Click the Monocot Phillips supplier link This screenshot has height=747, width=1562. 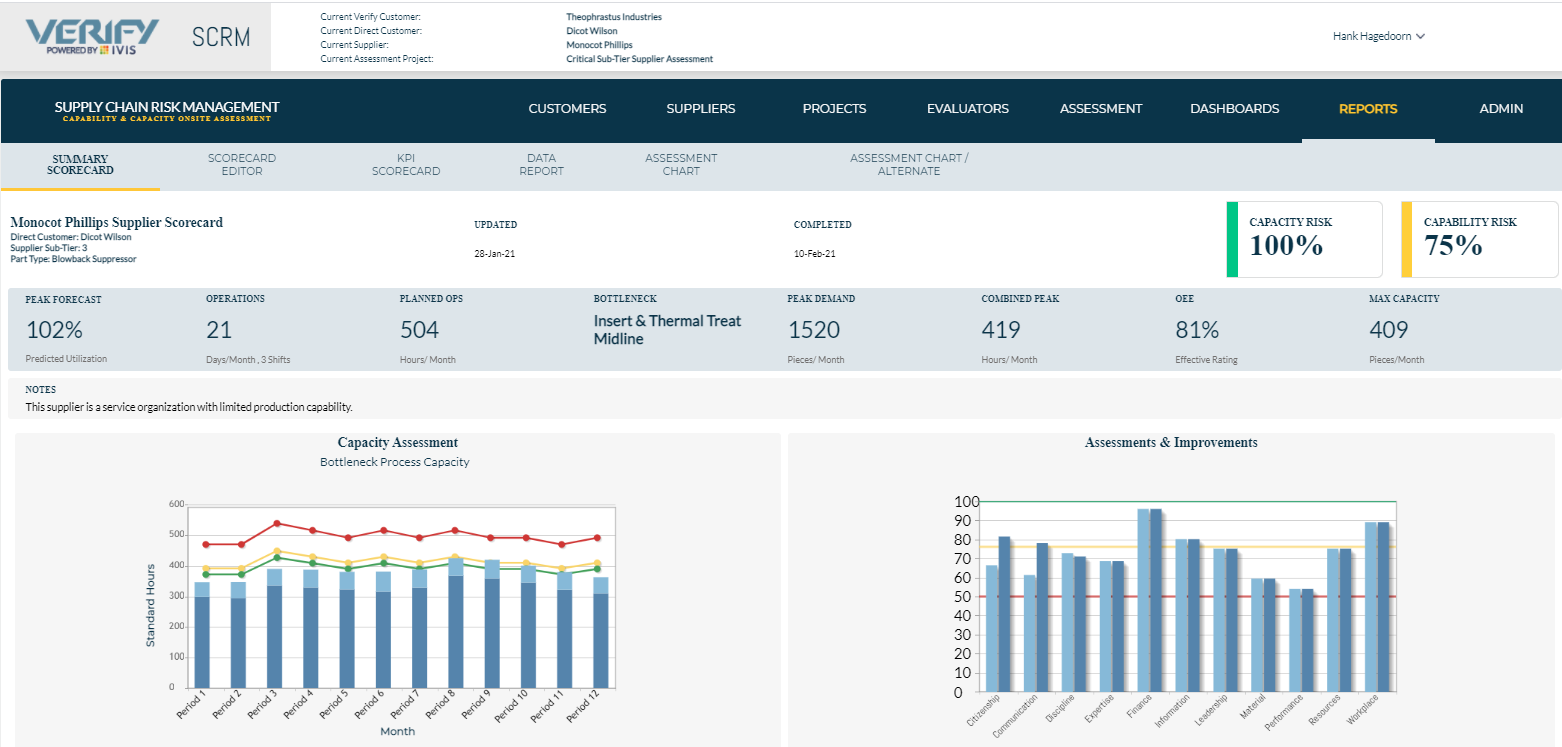pos(599,44)
